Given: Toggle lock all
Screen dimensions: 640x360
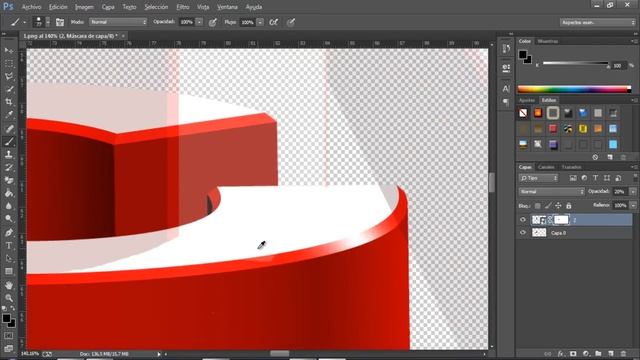Looking at the screenshot, I should tap(569, 206).
